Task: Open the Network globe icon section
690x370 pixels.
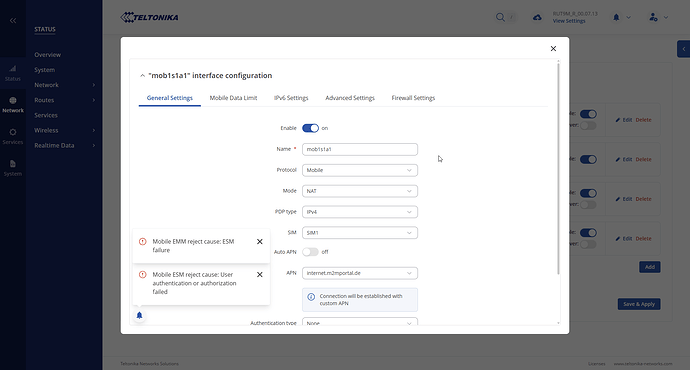Action: coord(13,105)
